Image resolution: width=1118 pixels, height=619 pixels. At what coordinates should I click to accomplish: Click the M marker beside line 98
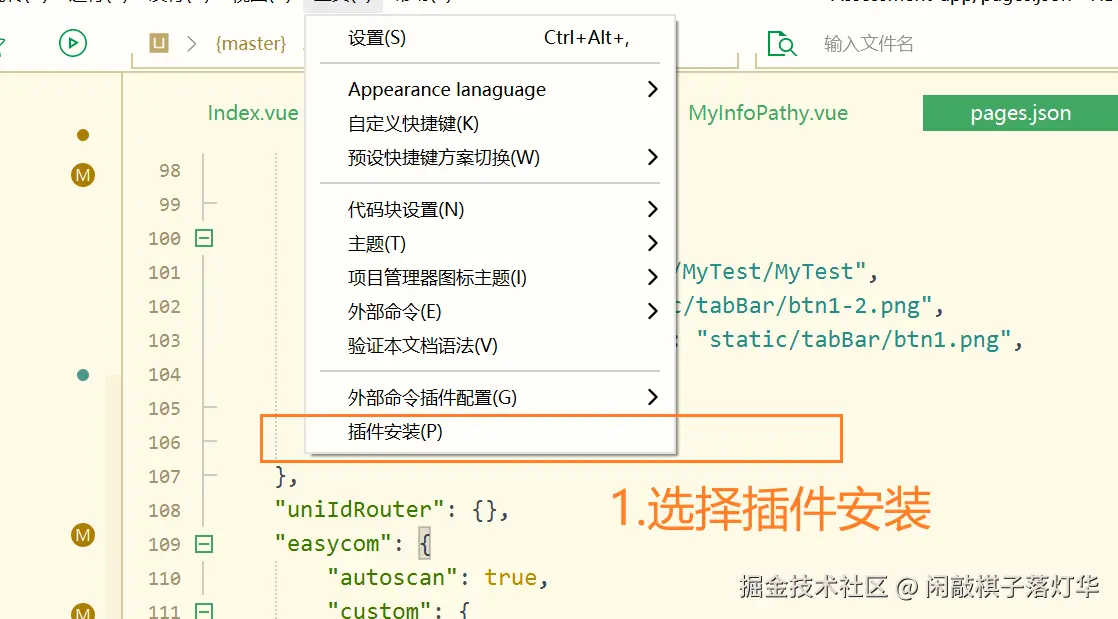pyautogui.click(x=83, y=175)
